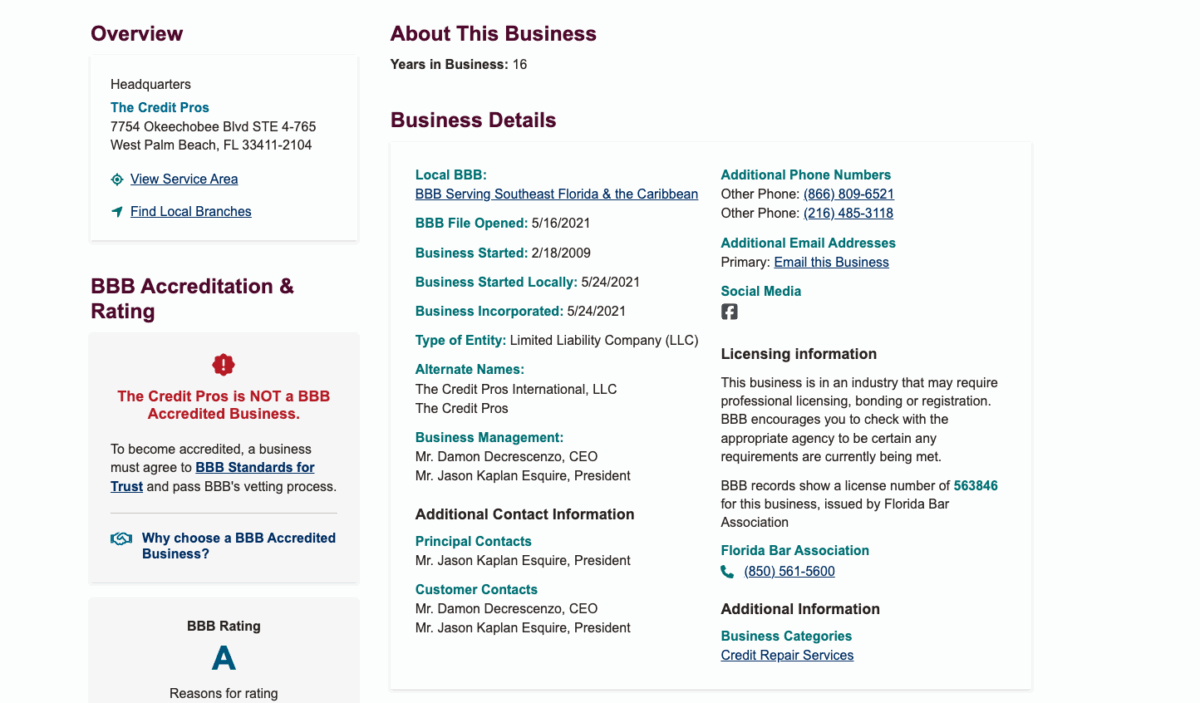Call other phone number (866) 809-6521
The image size is (1200, 703).
848,193
